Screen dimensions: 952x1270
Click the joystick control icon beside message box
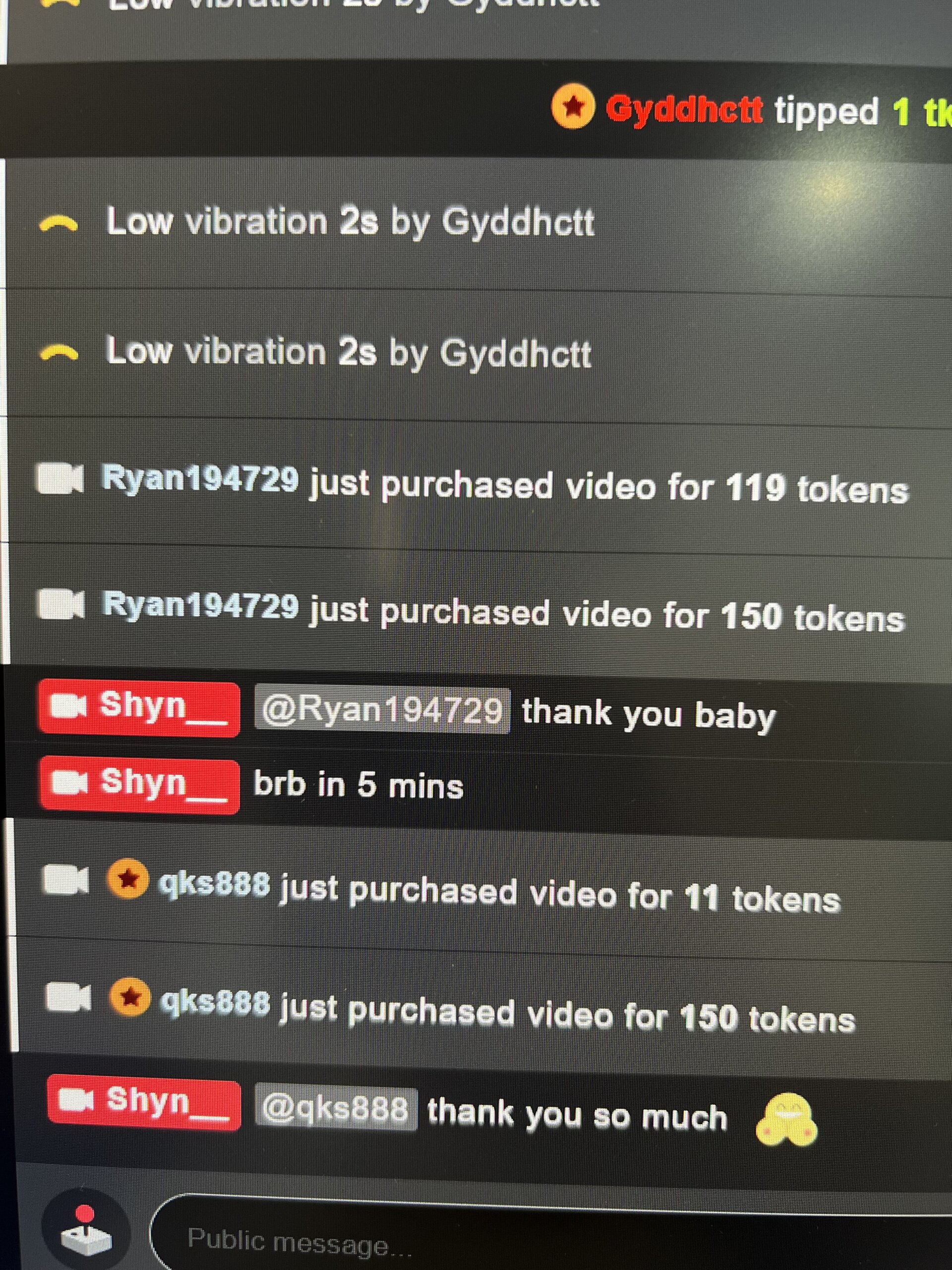(x=86, y=1233)
